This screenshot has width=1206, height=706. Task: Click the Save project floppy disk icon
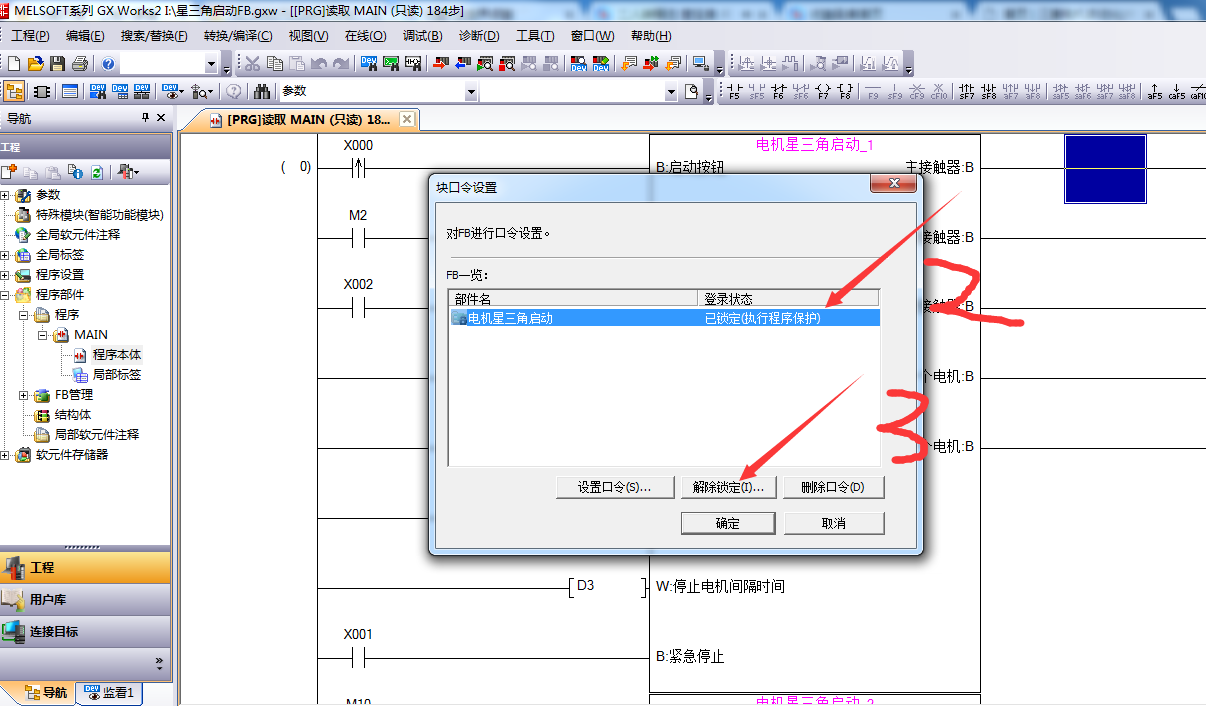click(x=58, y=64)
